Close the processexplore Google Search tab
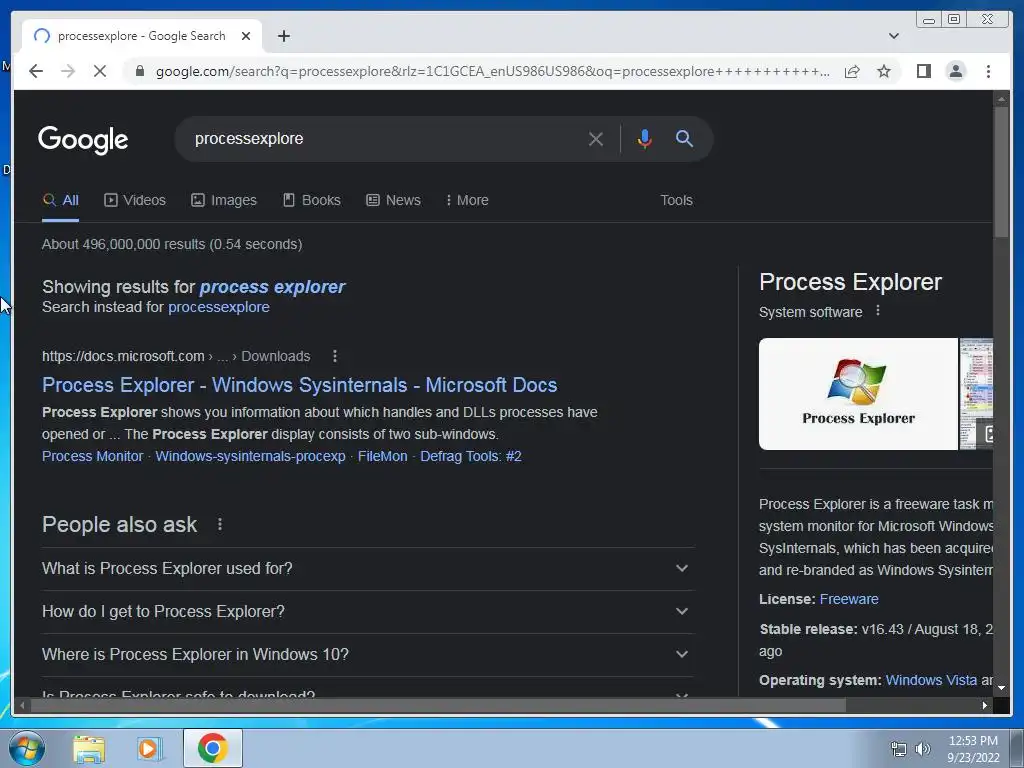Viewport: 1024px width, 768px height. (246, 36)
